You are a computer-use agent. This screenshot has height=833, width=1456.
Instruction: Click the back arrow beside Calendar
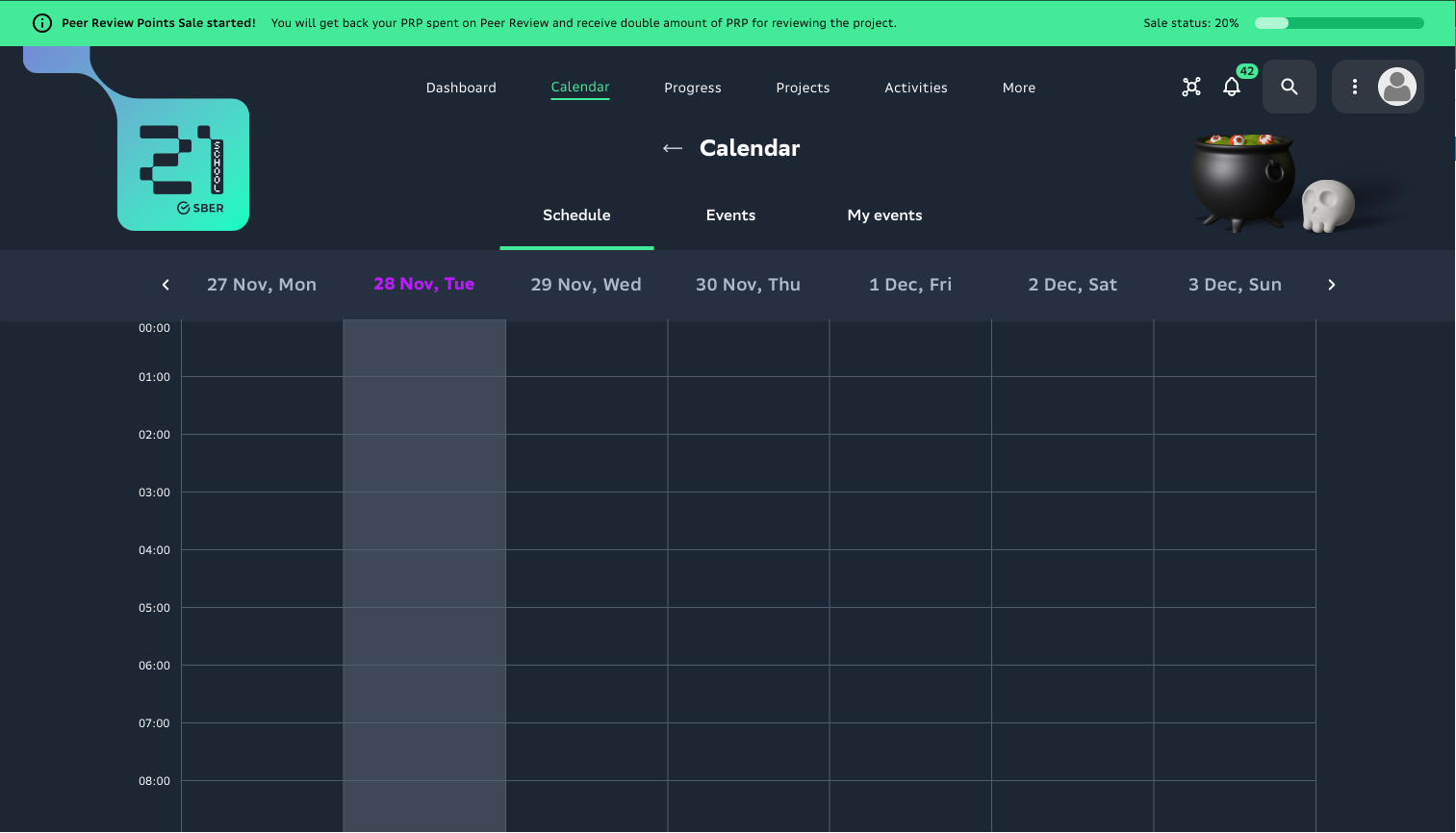[673, 148]
